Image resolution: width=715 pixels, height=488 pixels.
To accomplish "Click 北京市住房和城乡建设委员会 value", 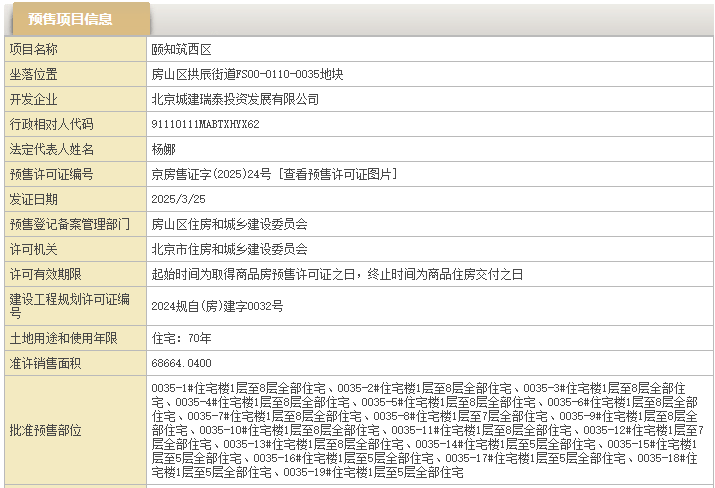I will [x=229, y=249].
